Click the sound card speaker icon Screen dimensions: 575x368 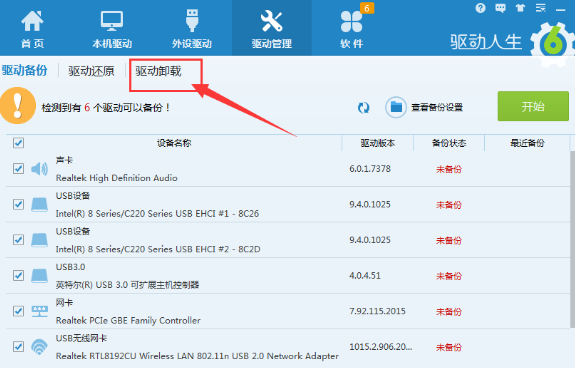(x=39, y=169)
